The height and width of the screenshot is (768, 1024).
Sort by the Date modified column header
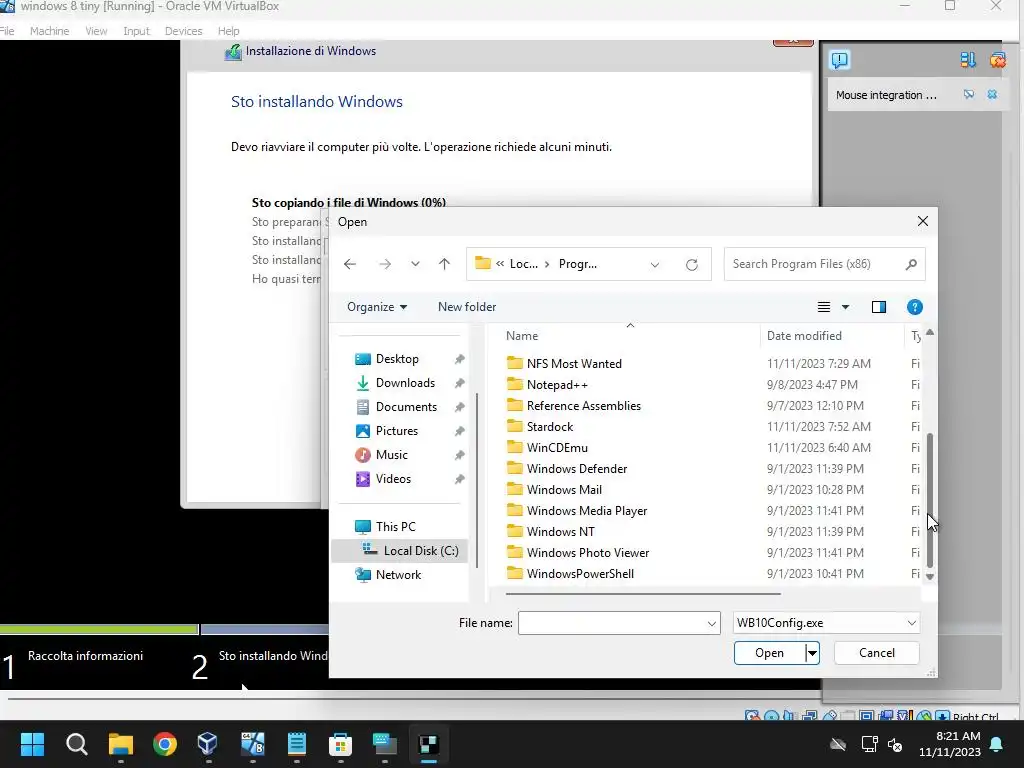(x=804, y=336)
